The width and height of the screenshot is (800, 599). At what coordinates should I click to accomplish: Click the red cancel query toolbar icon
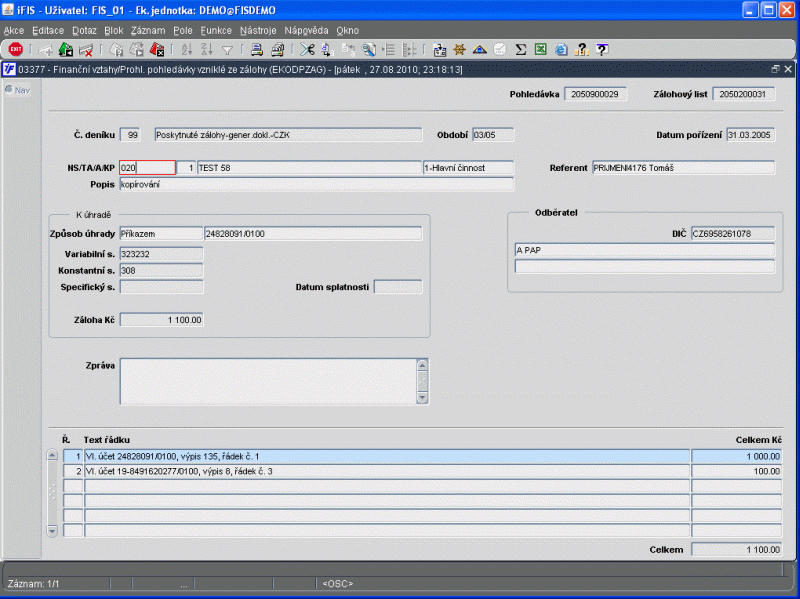157,49
